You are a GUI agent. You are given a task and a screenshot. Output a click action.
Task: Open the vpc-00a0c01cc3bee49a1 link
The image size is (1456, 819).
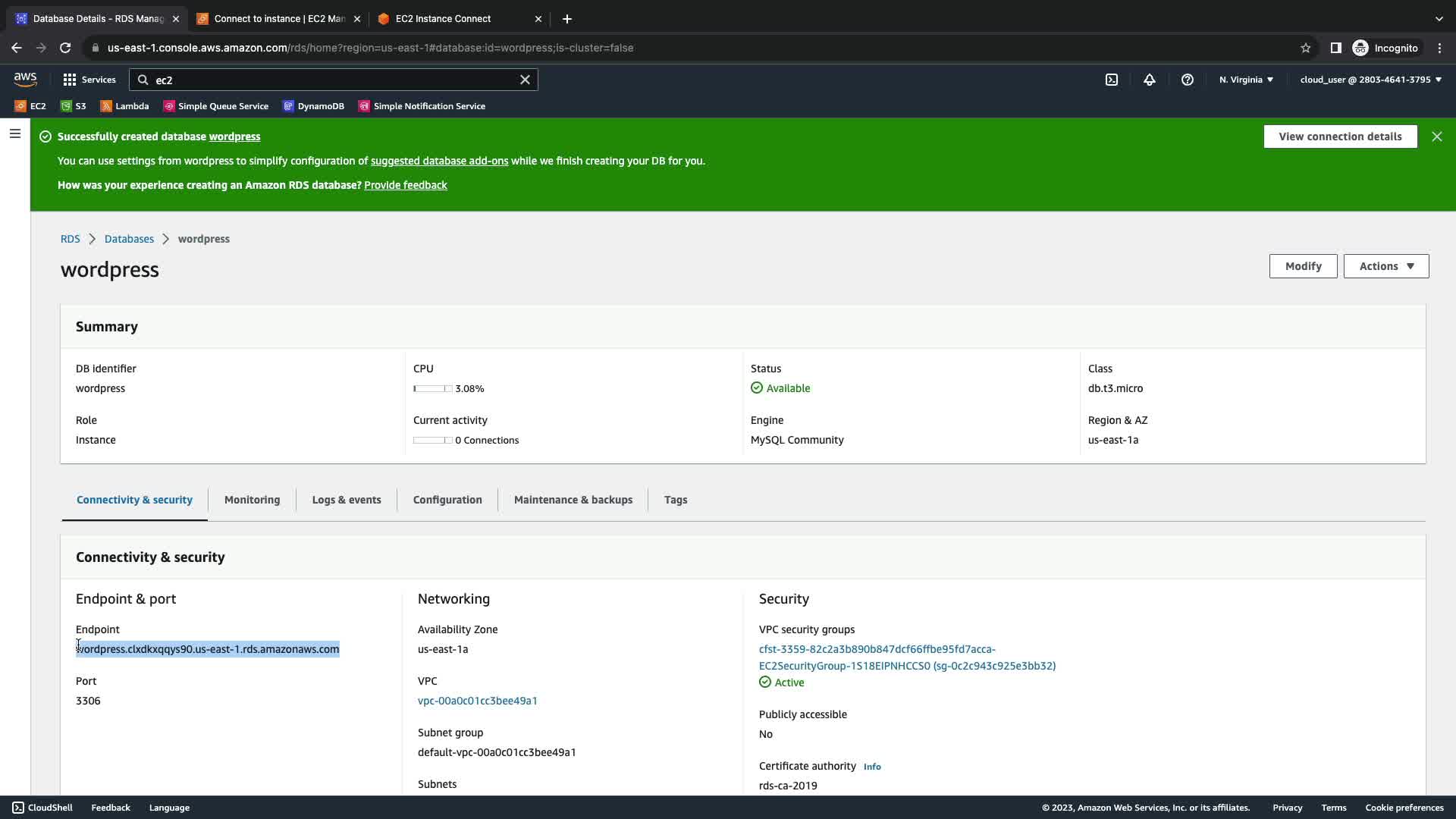pos(478,701)
